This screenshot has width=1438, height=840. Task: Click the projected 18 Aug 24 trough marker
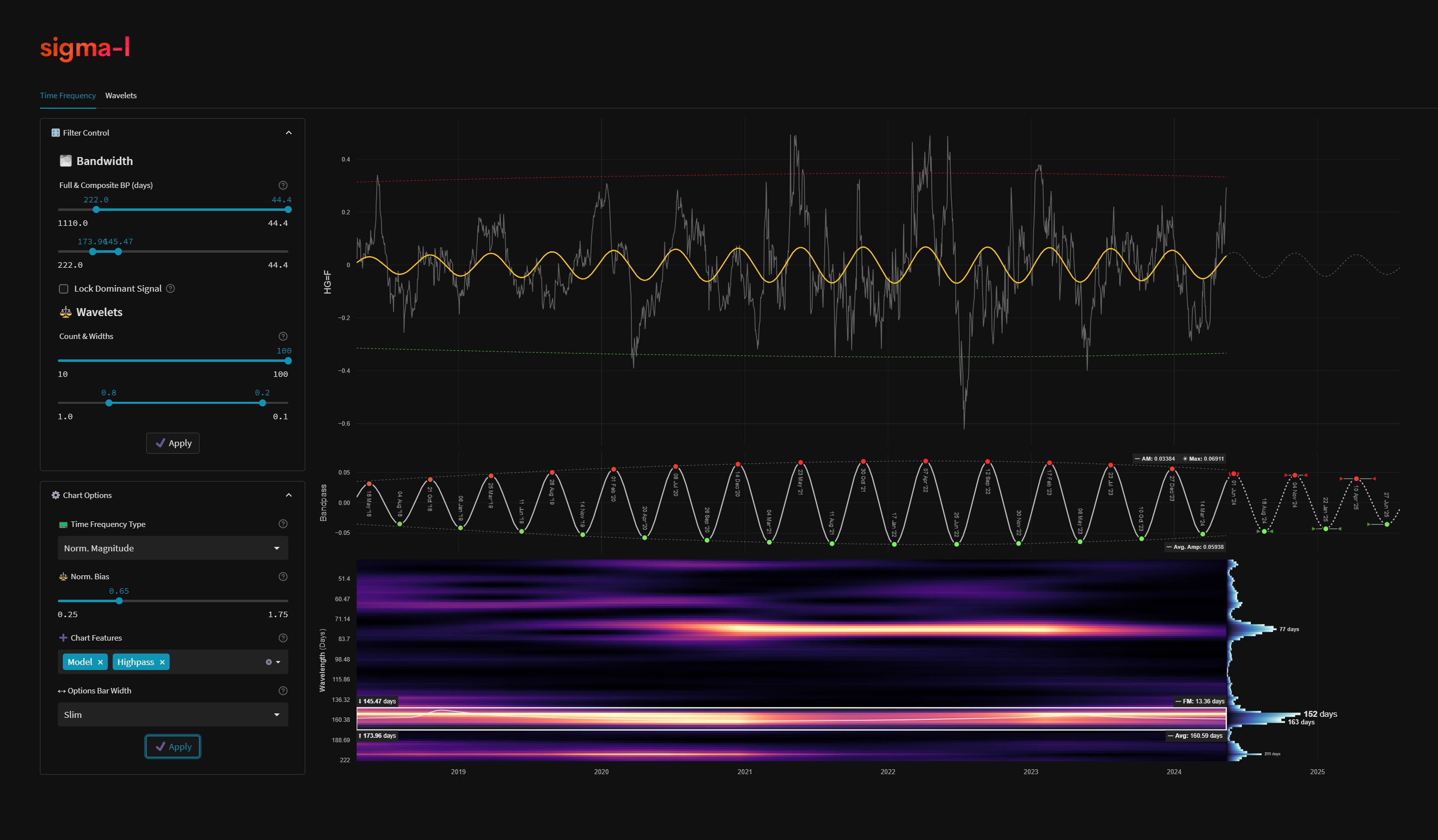click(x=1264, y=531)
